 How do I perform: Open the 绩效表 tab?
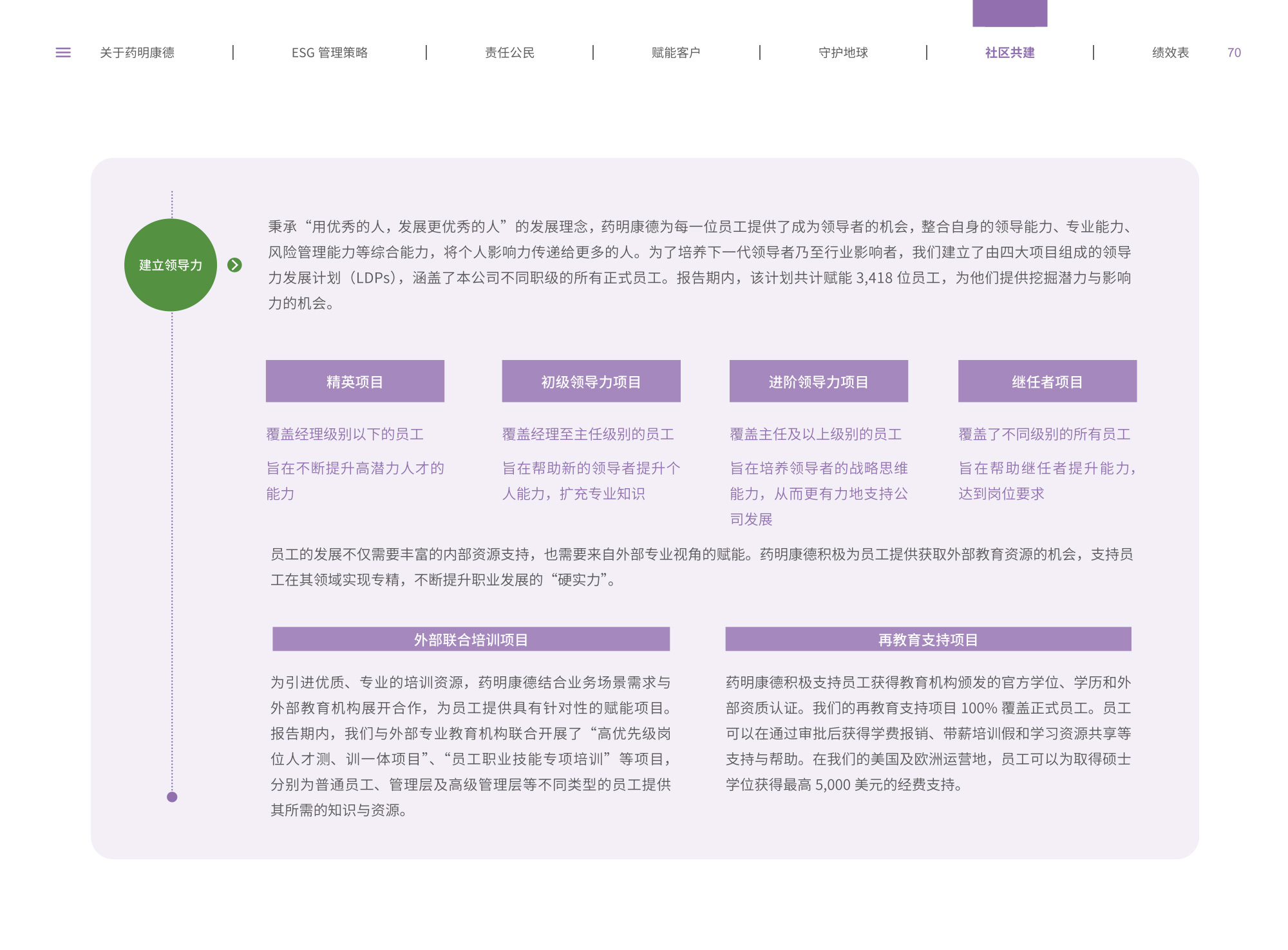pos(1170,53)
